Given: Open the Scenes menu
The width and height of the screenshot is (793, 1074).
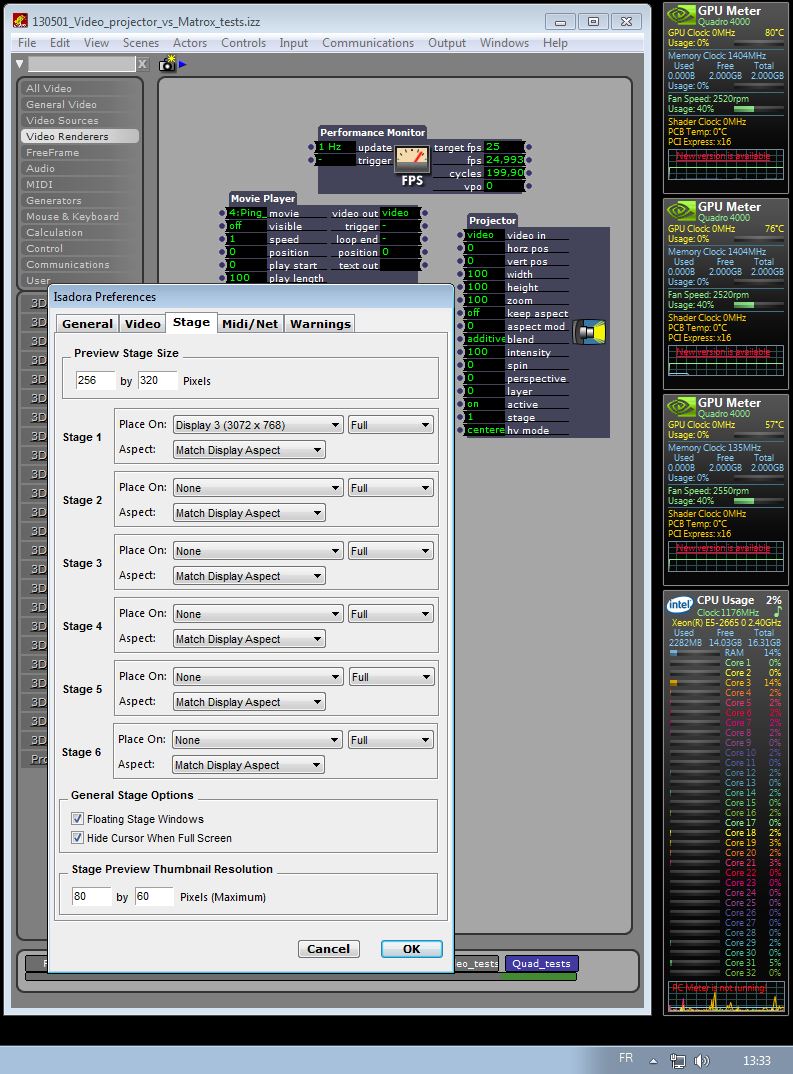Looking at the screenshot, I should coord(140,42).
